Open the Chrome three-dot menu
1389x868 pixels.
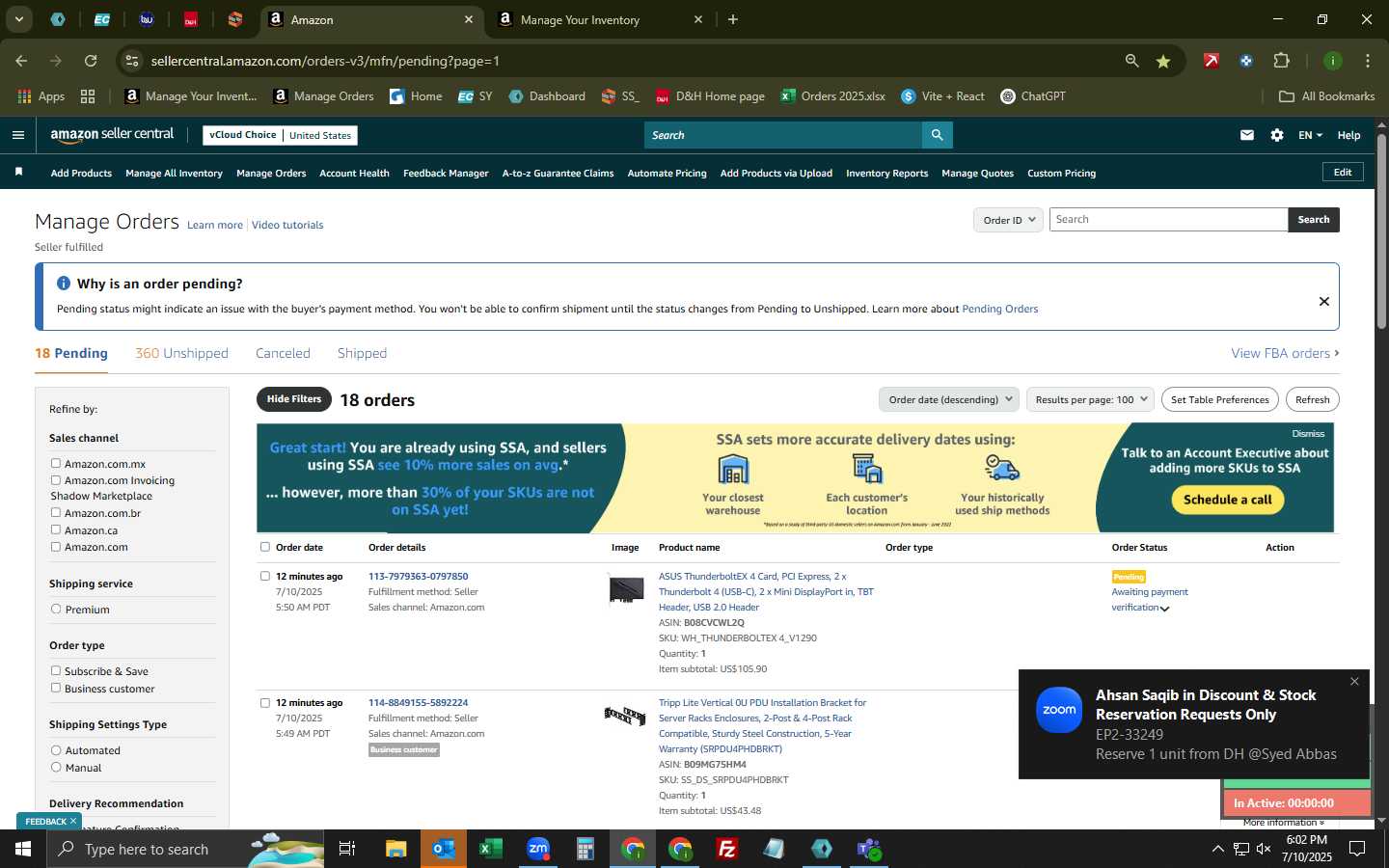pos(1368,61)
